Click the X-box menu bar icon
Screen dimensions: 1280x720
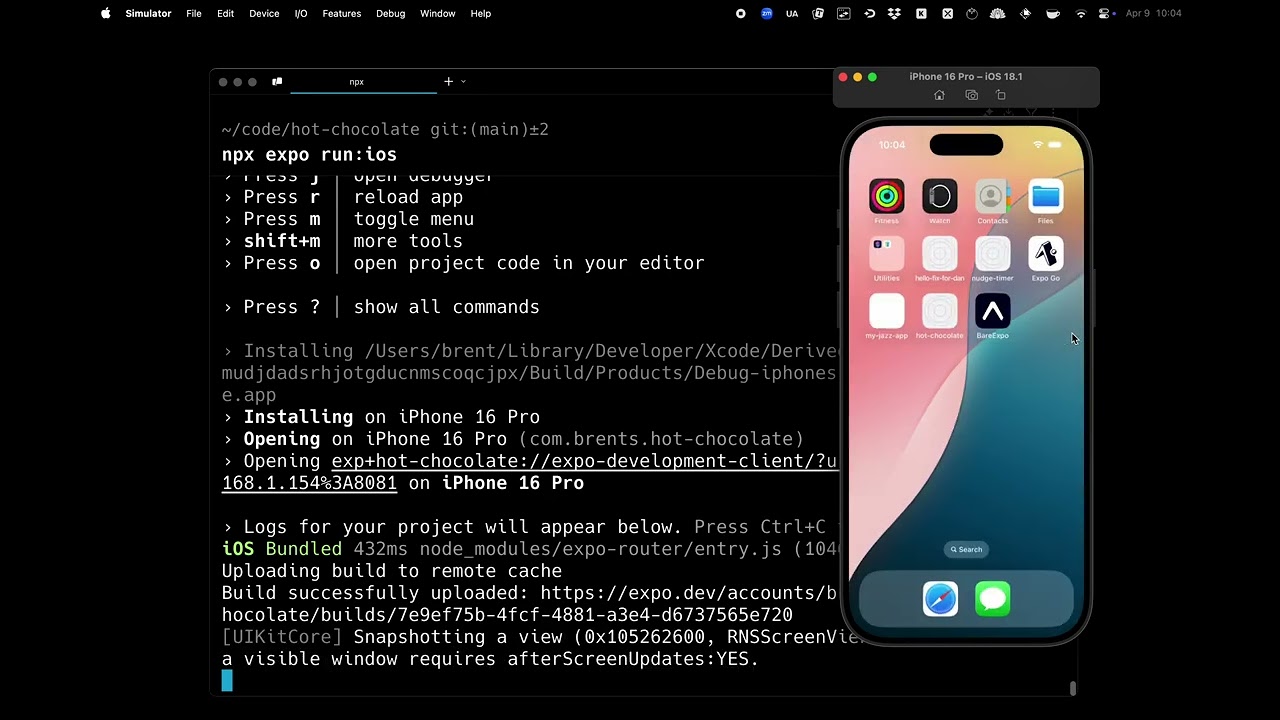[x=947, y=13]
